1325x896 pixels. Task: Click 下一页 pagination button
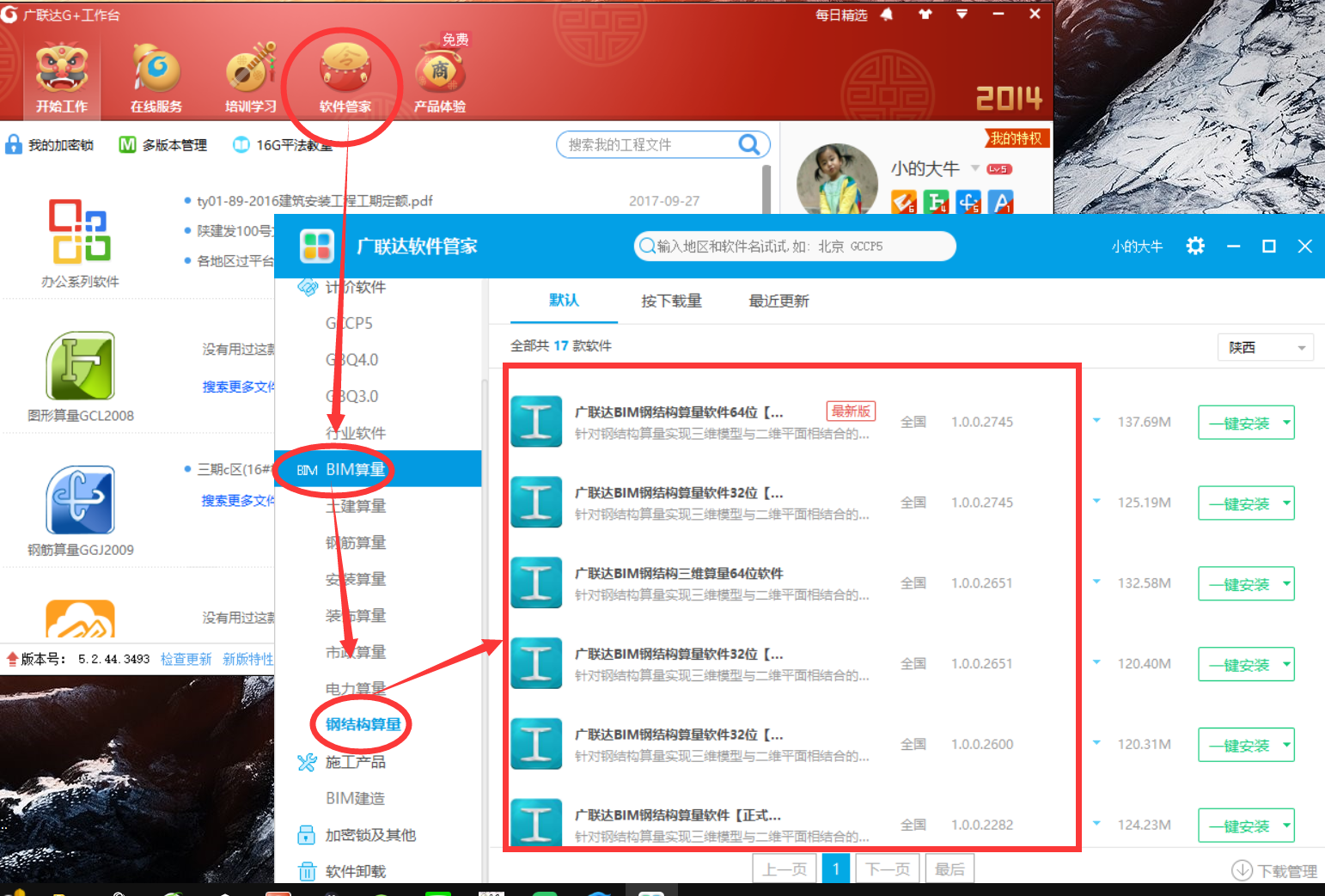coord(888,869)
